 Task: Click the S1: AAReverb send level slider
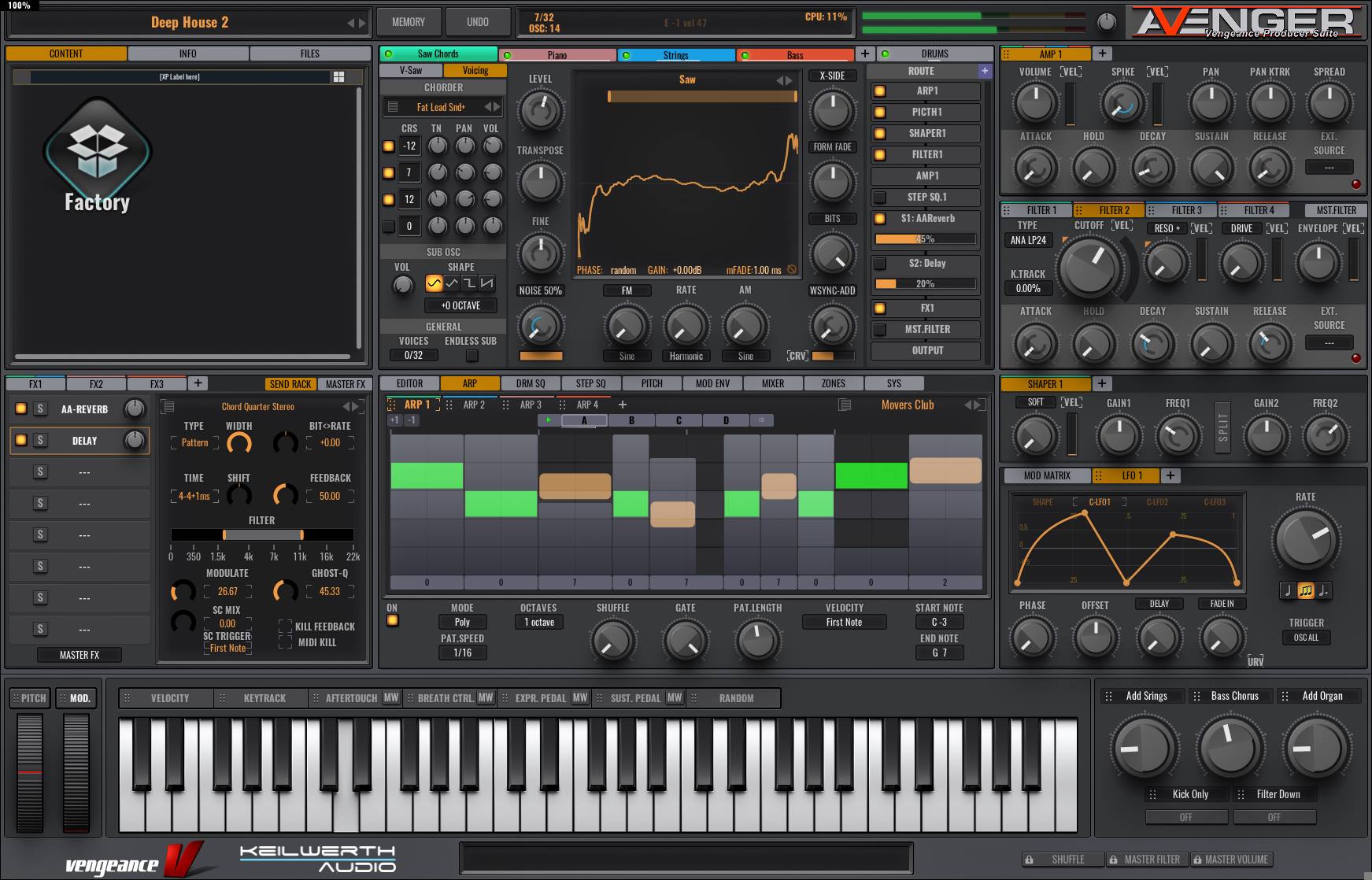925,239
